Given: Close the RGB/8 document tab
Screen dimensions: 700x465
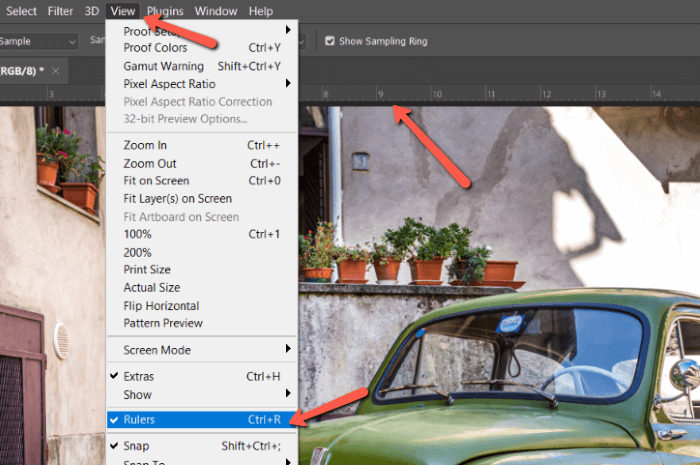Looking at the screenshot, I should pos(56,71).
